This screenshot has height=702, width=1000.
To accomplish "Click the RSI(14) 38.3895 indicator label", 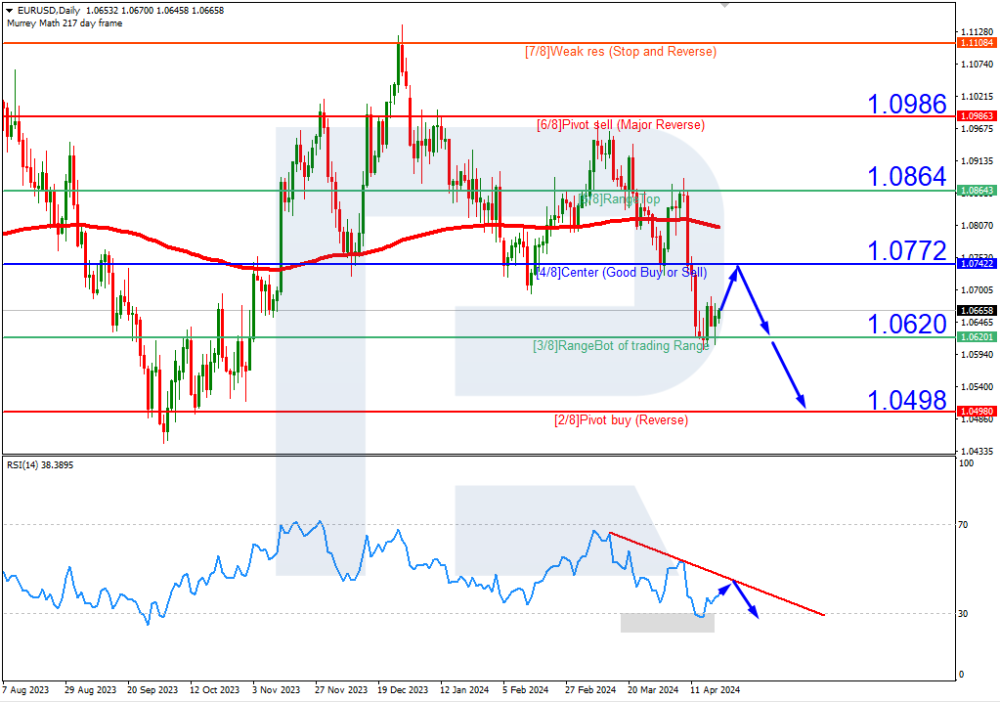I will pos(40,465).
